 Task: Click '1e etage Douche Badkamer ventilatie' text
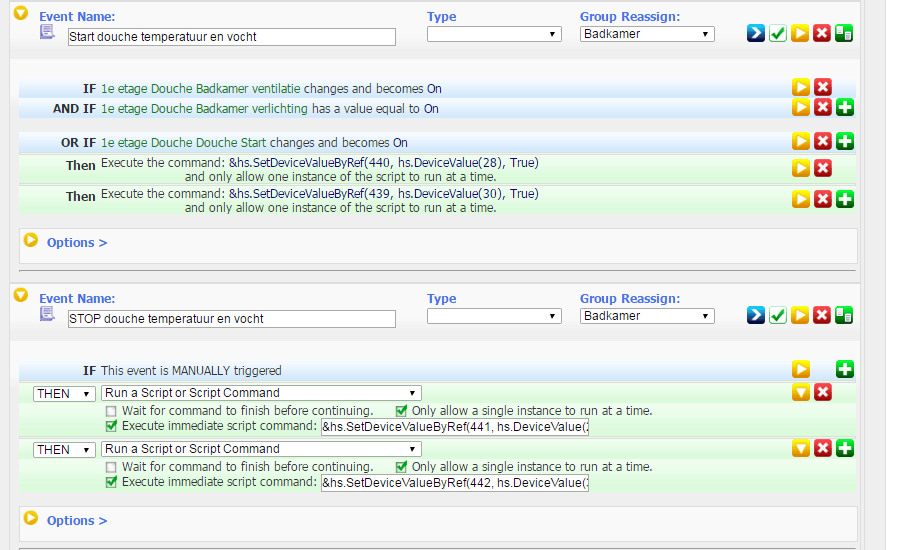click(200, 89)
